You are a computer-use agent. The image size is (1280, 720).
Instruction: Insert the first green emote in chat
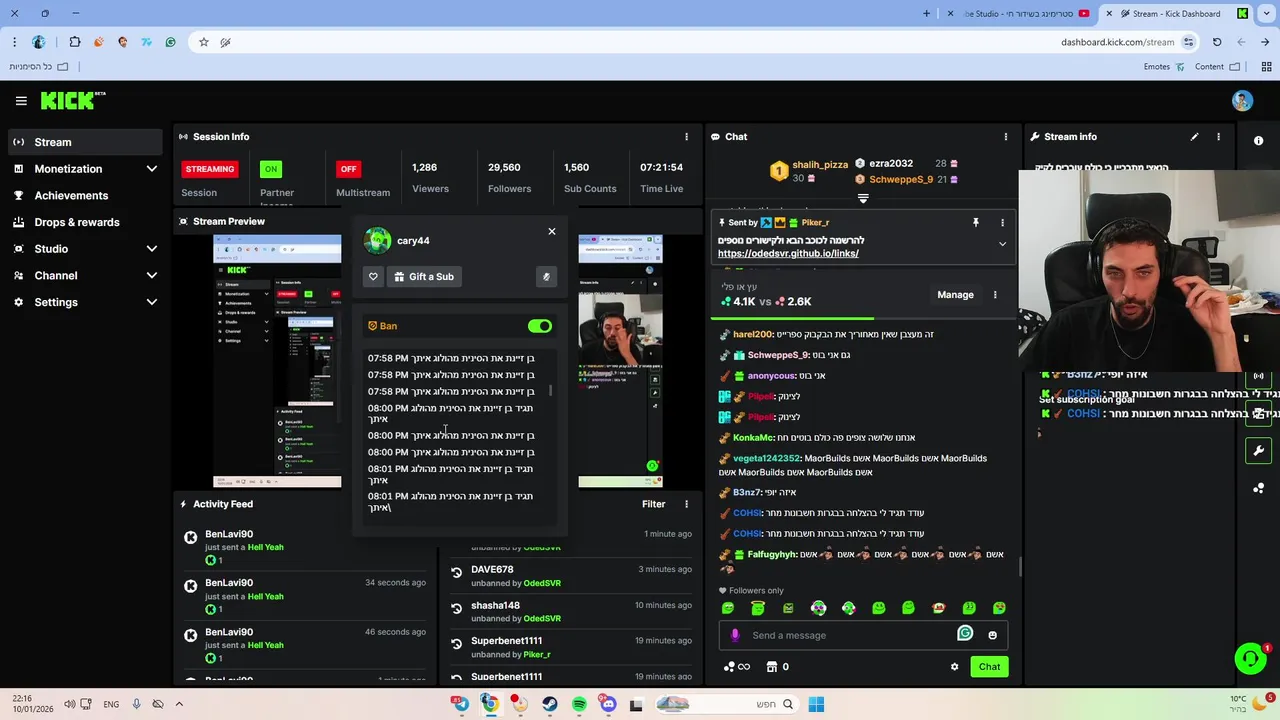pos(728,608)
